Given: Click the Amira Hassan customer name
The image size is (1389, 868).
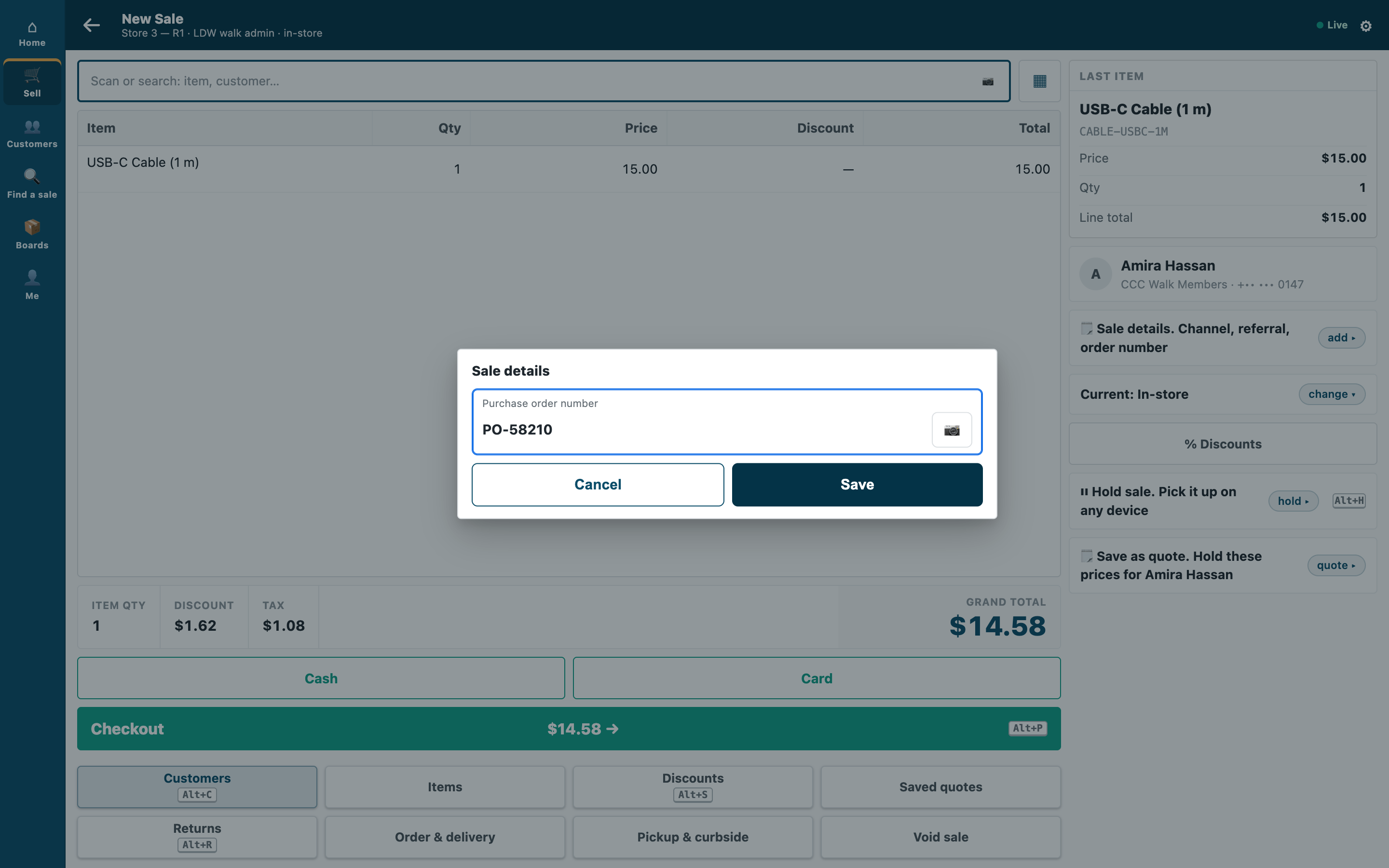Looking at the screenshot, I should click(x=1168, y=266).
